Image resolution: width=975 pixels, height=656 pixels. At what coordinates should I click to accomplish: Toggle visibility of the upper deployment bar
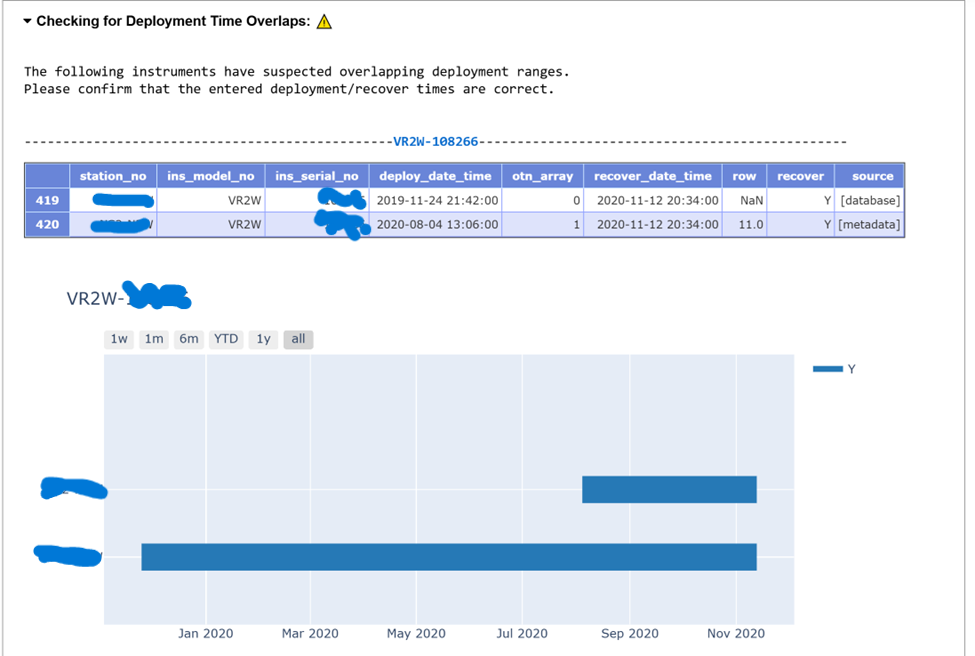pos(669,489)
